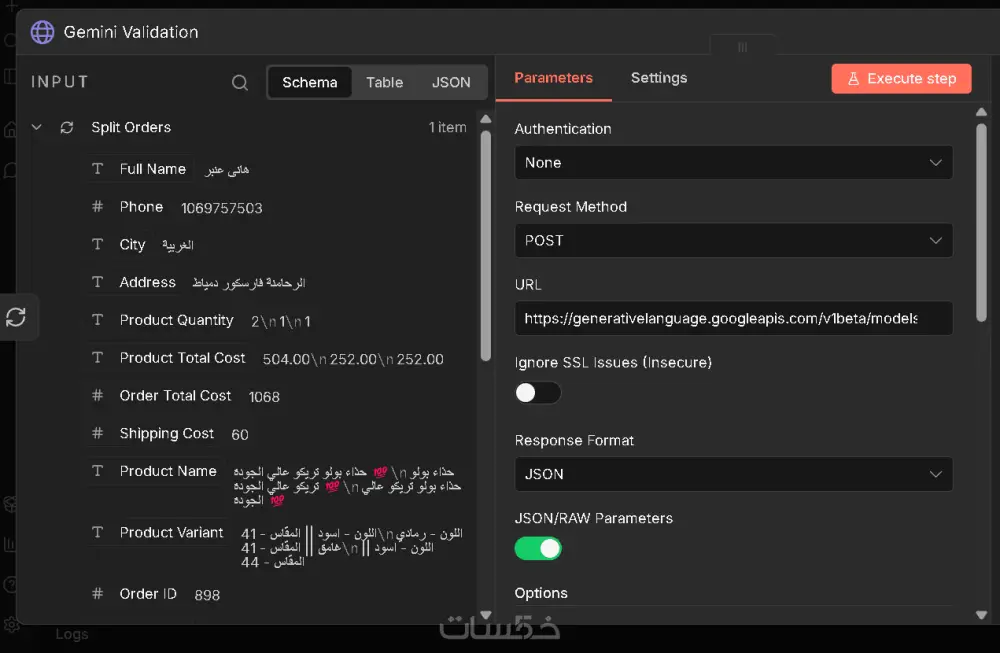Click the Gemini Validation globe icon
The width and height of the screenshot is (1000, 653).
click(43, 32)
